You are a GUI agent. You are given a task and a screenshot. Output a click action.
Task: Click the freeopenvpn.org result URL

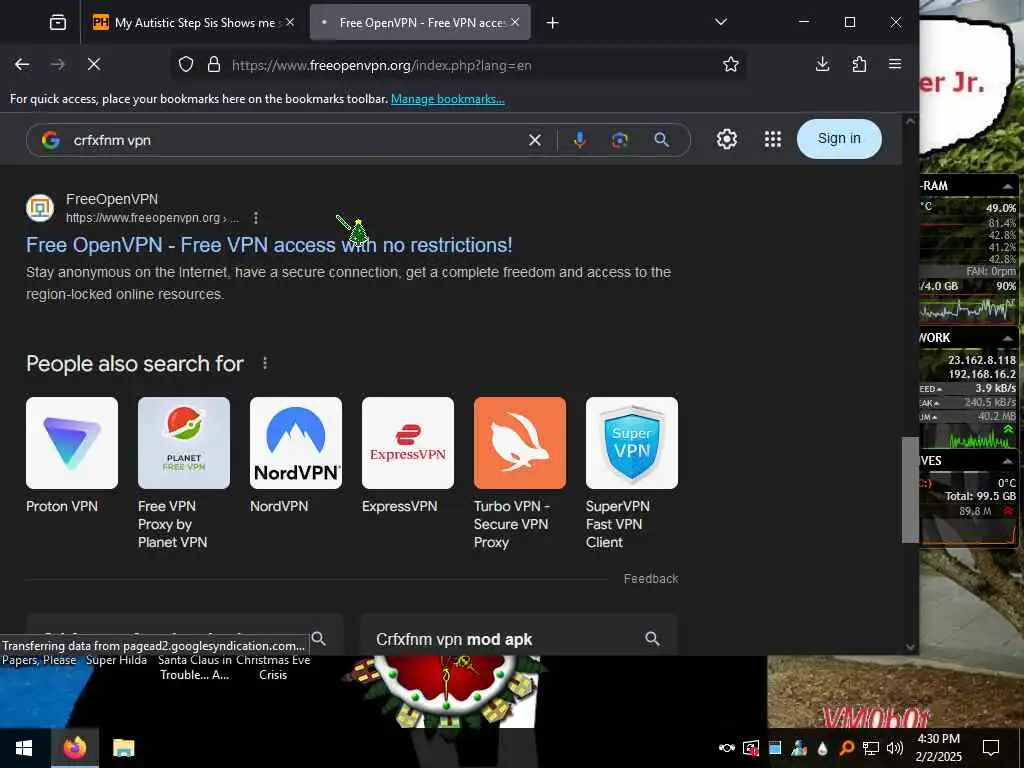click(x=152, y=218)
